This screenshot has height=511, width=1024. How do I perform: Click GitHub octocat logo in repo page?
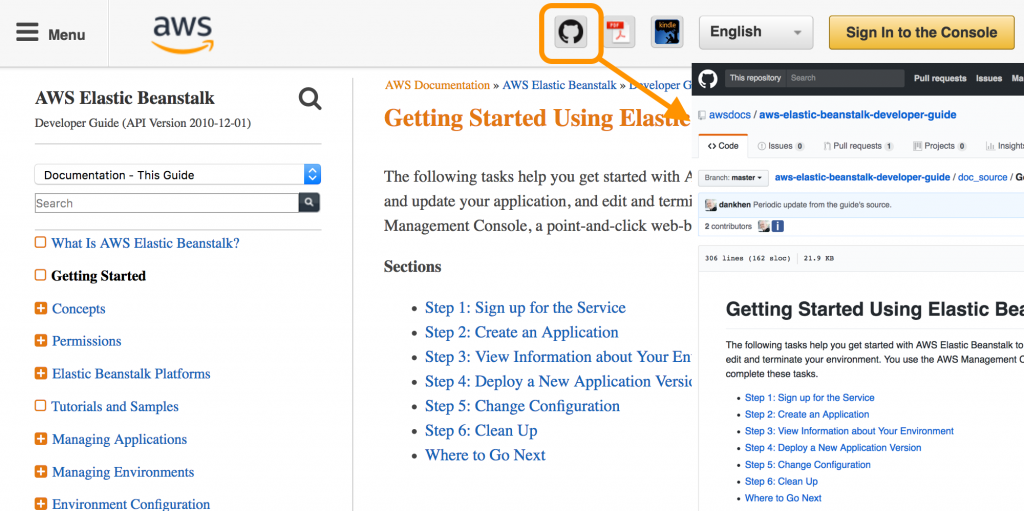tap(708, 78)
